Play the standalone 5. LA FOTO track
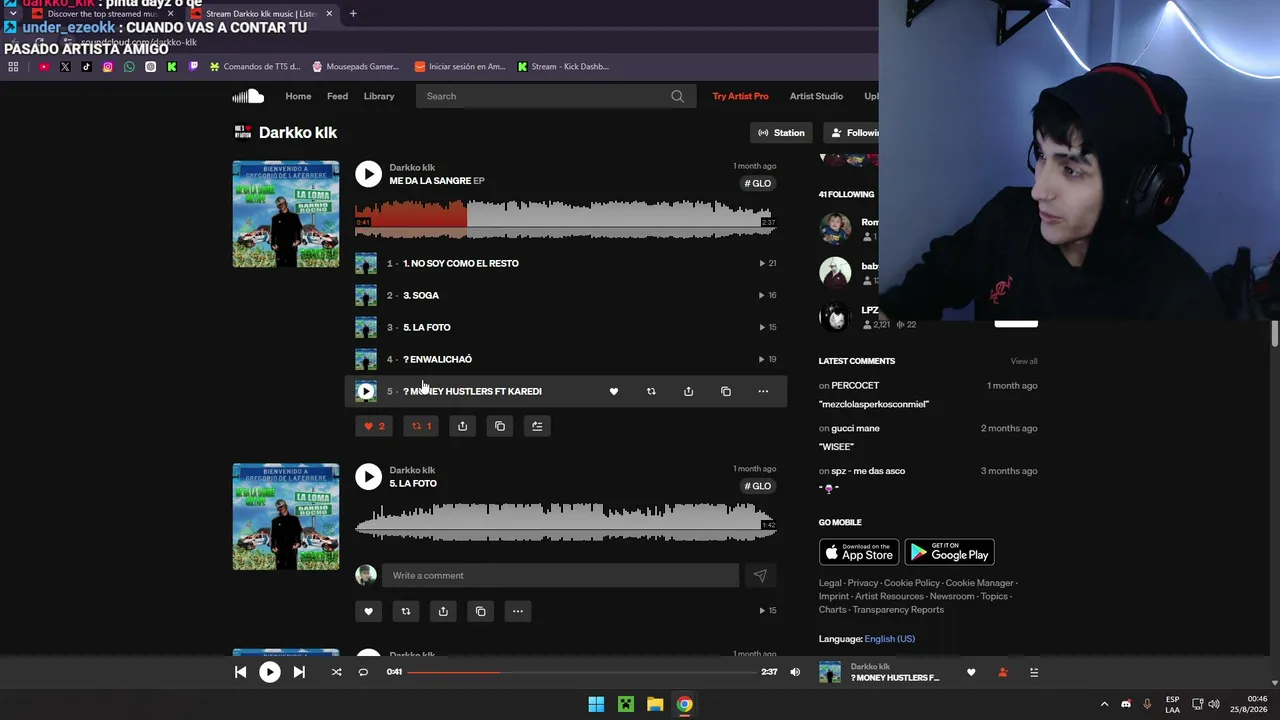Image resolution: width=1280 pixels, height=720 pixels. pyautogui.click(x=368, y=476)
